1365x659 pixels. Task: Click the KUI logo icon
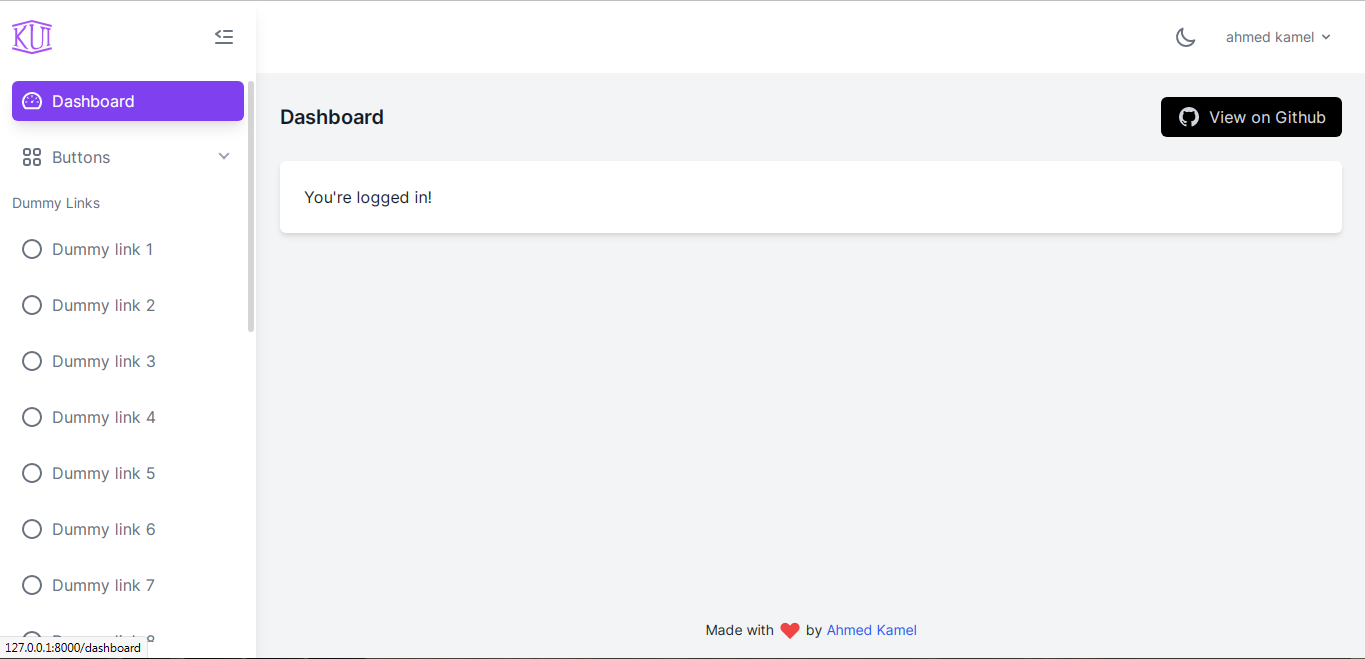(x=32, y=37)
